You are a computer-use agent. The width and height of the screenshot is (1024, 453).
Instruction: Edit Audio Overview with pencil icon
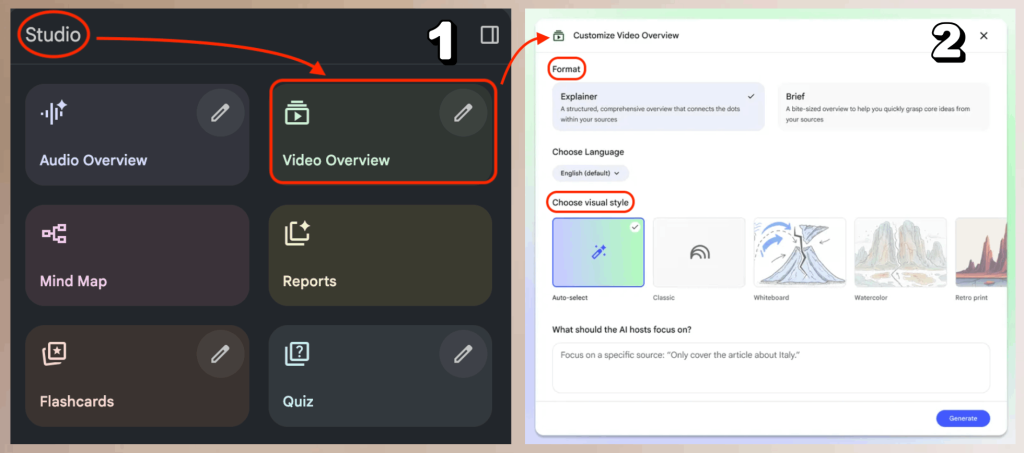pyautogui.click(x=219, y=114)
